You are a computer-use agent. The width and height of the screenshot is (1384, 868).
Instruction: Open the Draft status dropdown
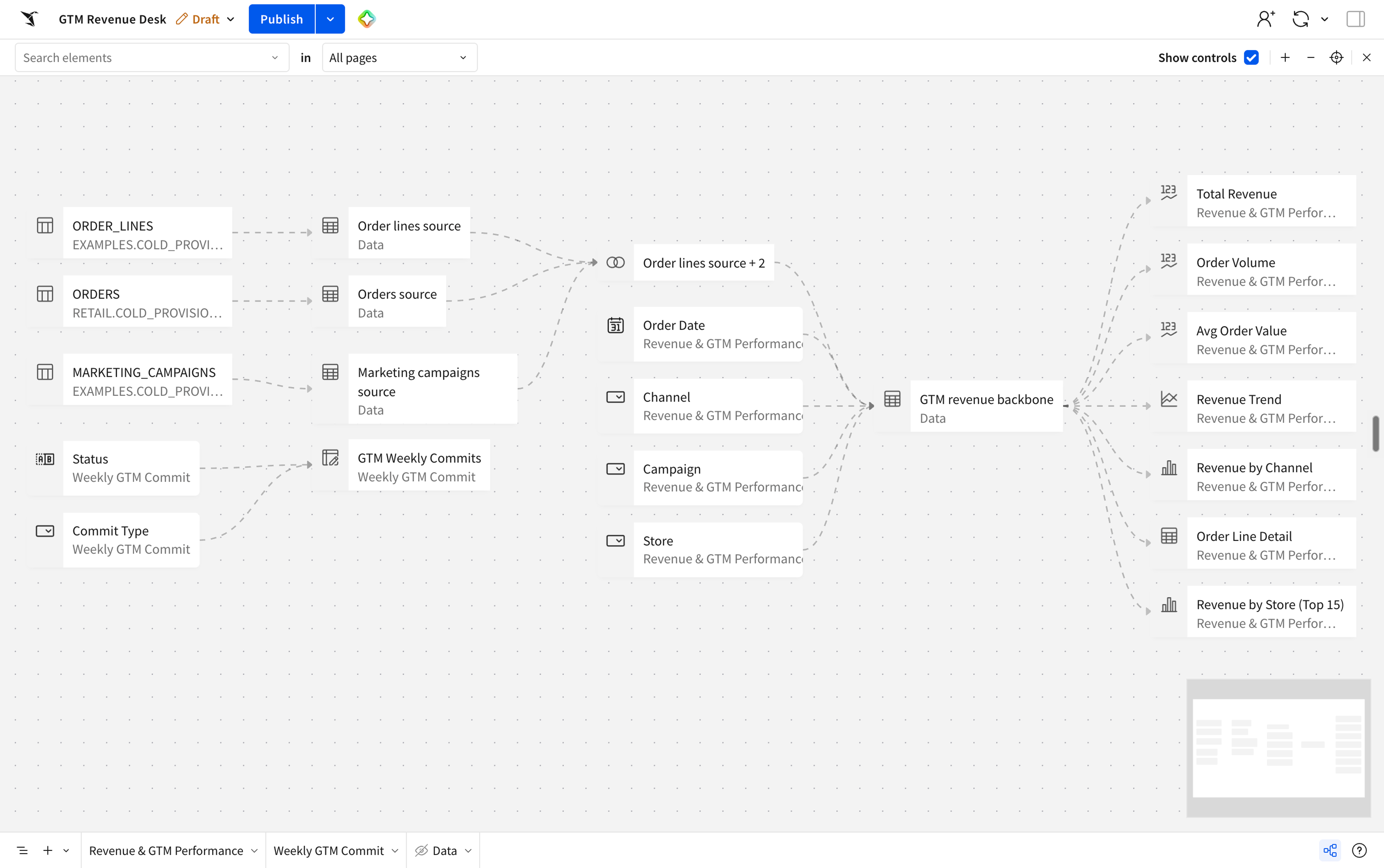pyautogui.click(x=205, y=19)
